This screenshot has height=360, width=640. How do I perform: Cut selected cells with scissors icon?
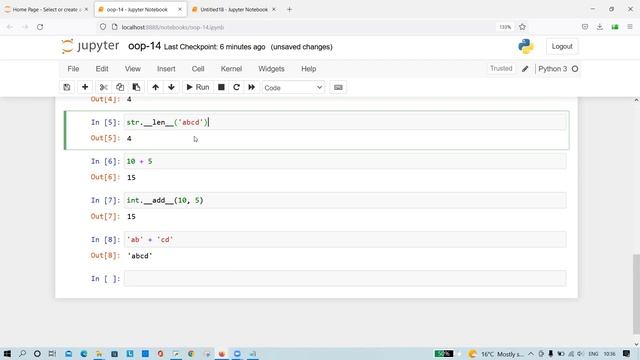pos(103,87)
